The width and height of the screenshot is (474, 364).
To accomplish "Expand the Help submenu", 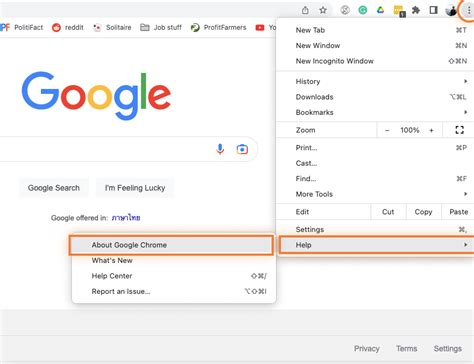I will click(x=376, y=245).
